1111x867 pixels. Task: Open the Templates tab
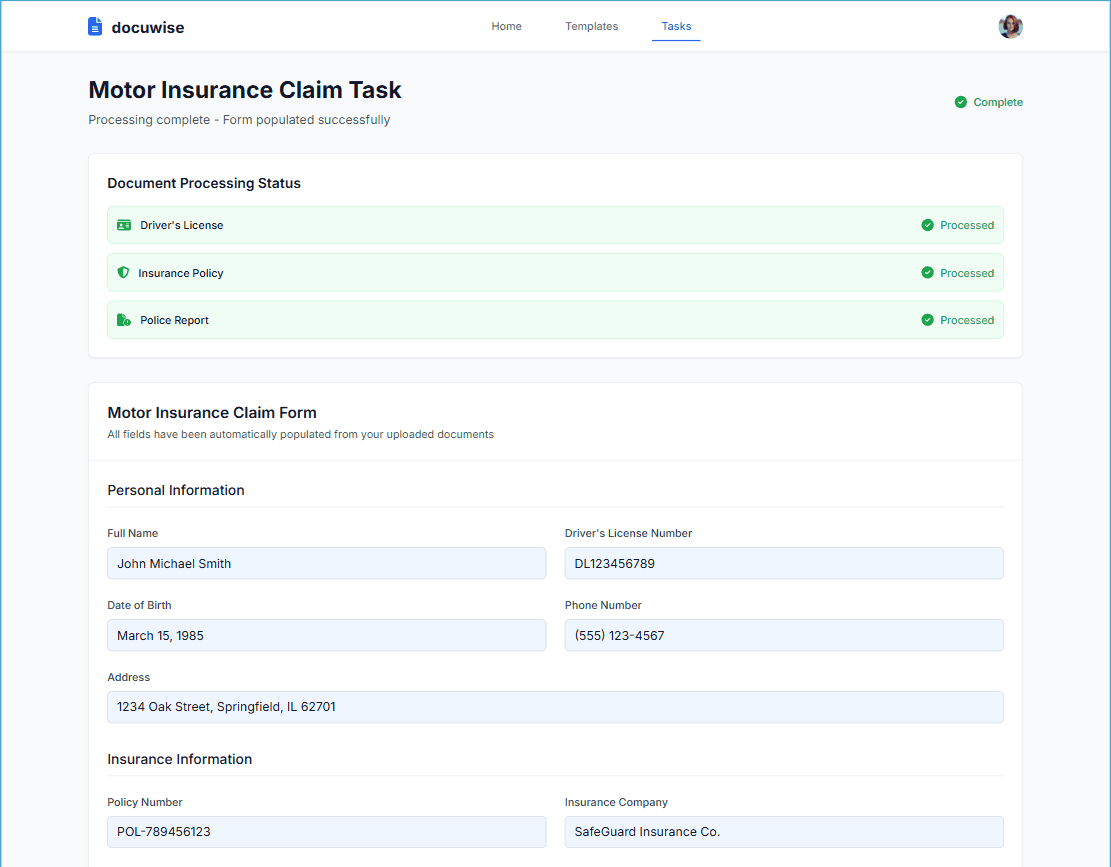(591, 26)
